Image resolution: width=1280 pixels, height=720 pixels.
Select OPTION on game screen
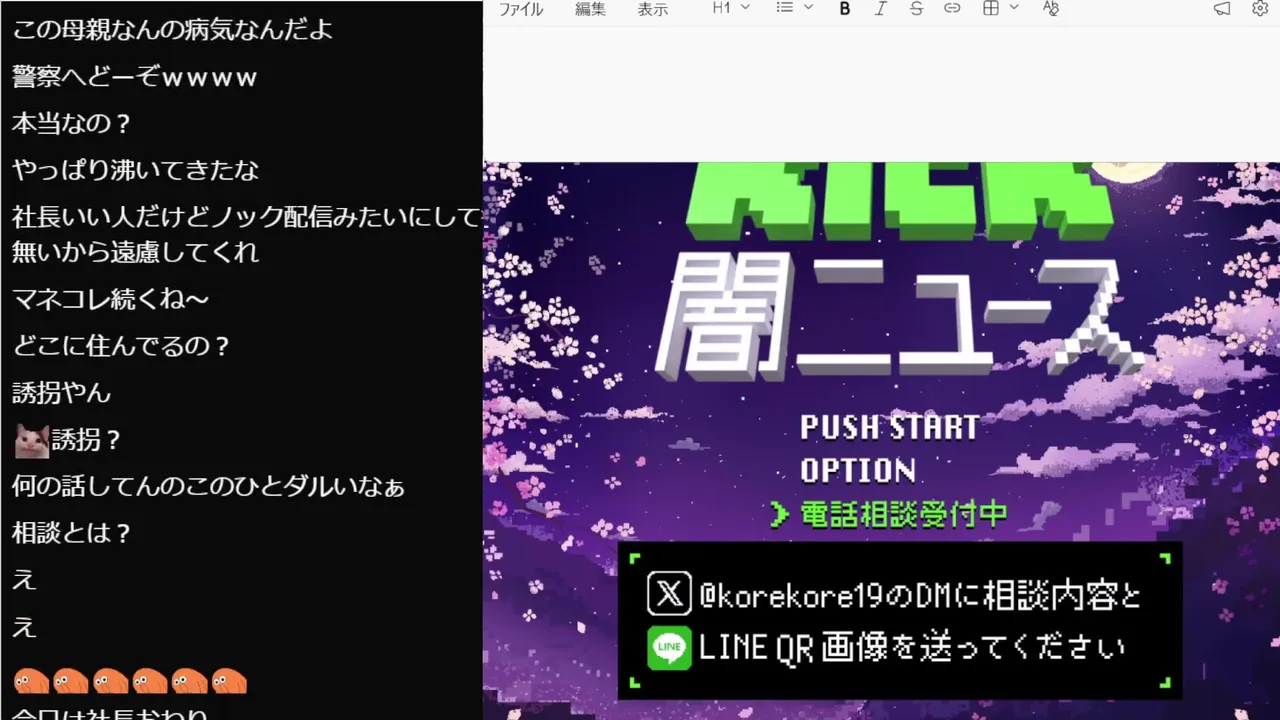[x=858, y=470]
